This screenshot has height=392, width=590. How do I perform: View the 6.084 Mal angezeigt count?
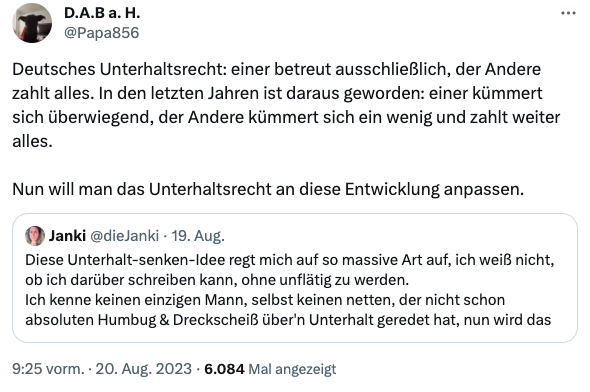tap(270, 369)
